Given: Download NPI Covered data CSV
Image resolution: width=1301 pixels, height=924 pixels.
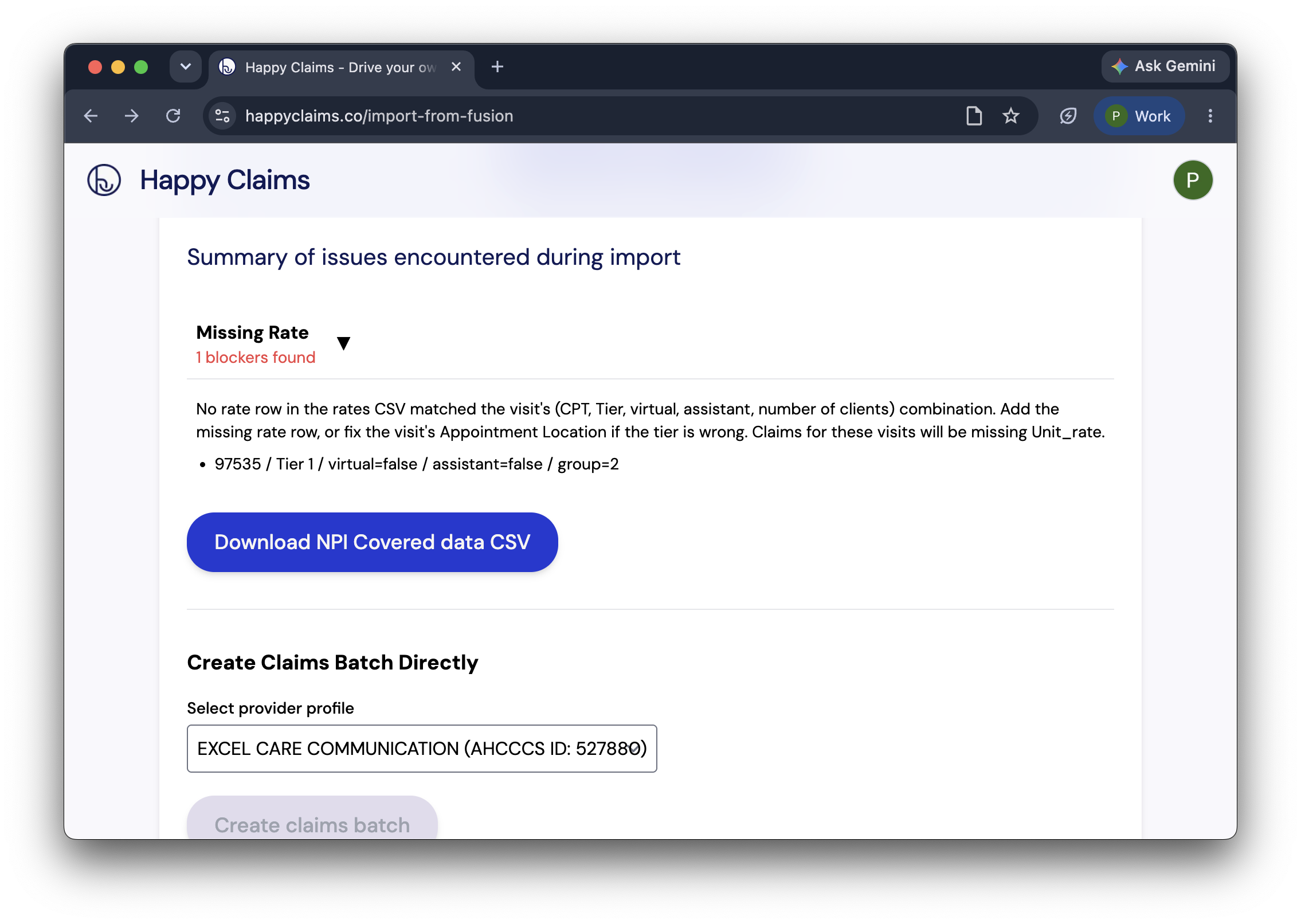Looking at the screenshot, I should [373, 542].
